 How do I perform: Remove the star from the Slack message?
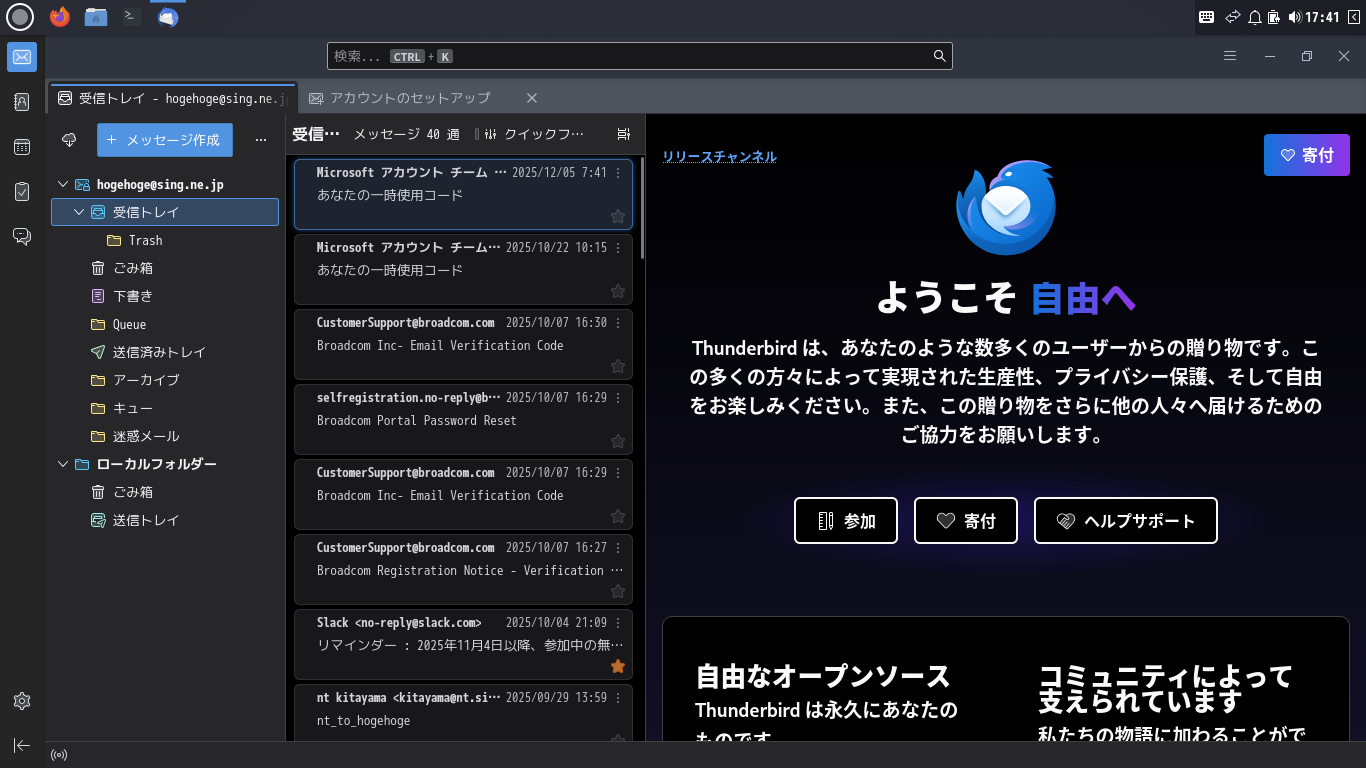(x=618, y=666)
